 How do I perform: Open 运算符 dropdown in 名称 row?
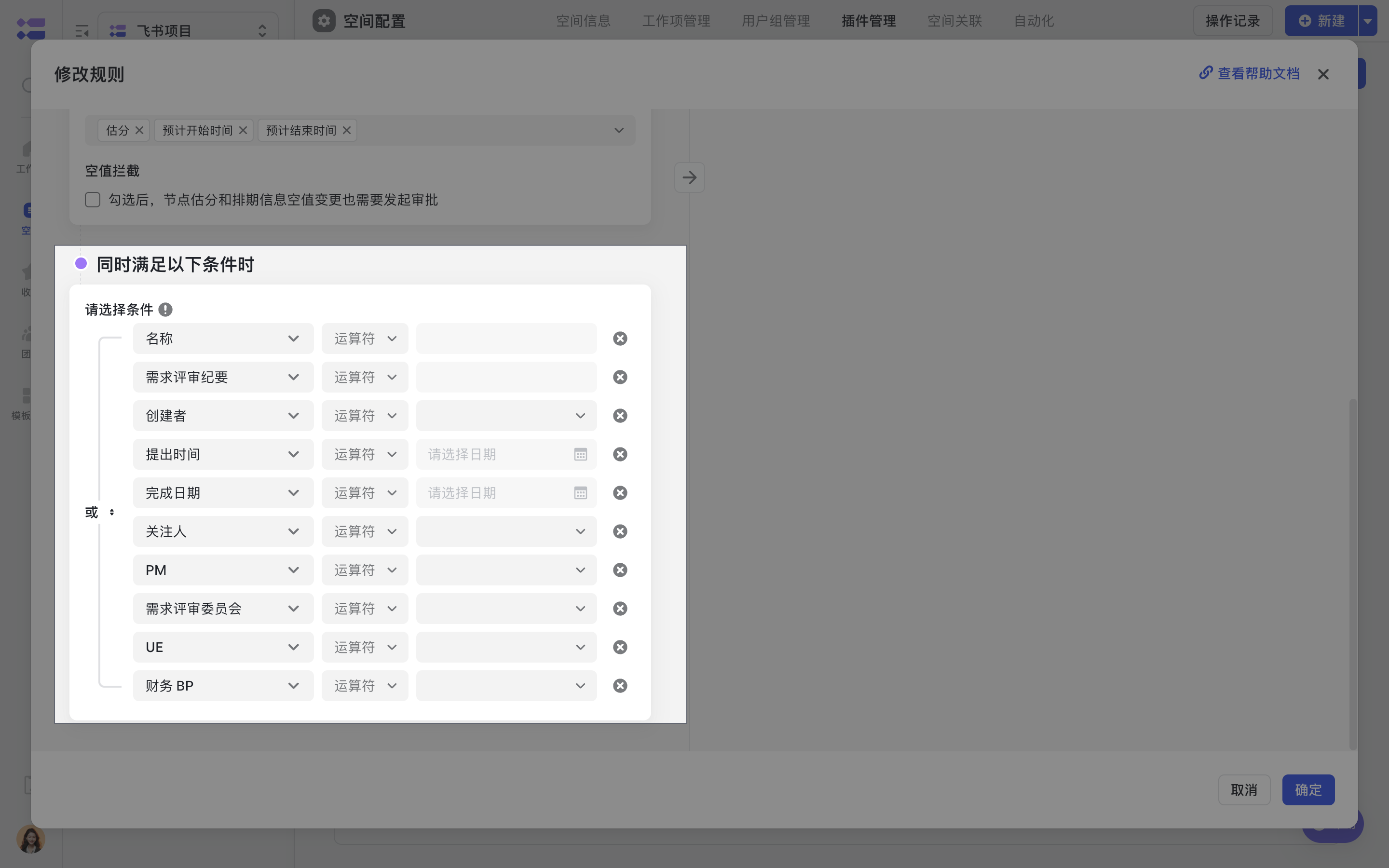[365, 339]
